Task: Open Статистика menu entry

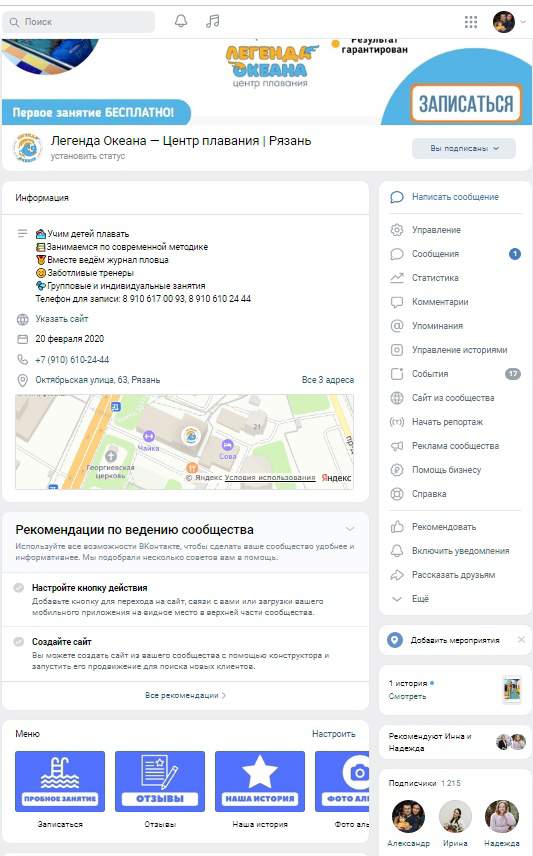Action: coord(435,278)
